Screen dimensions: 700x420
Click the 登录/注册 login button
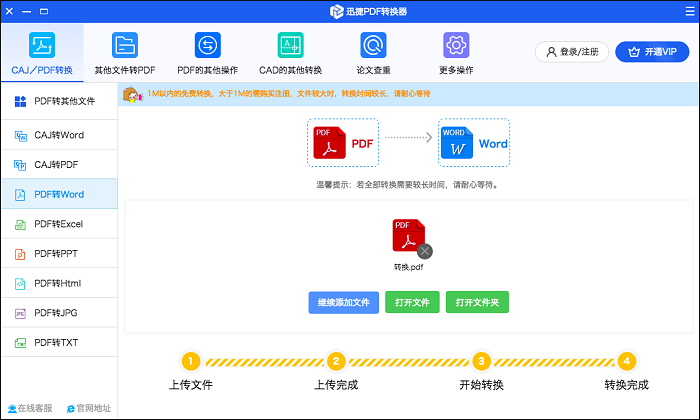pos(572,52)
